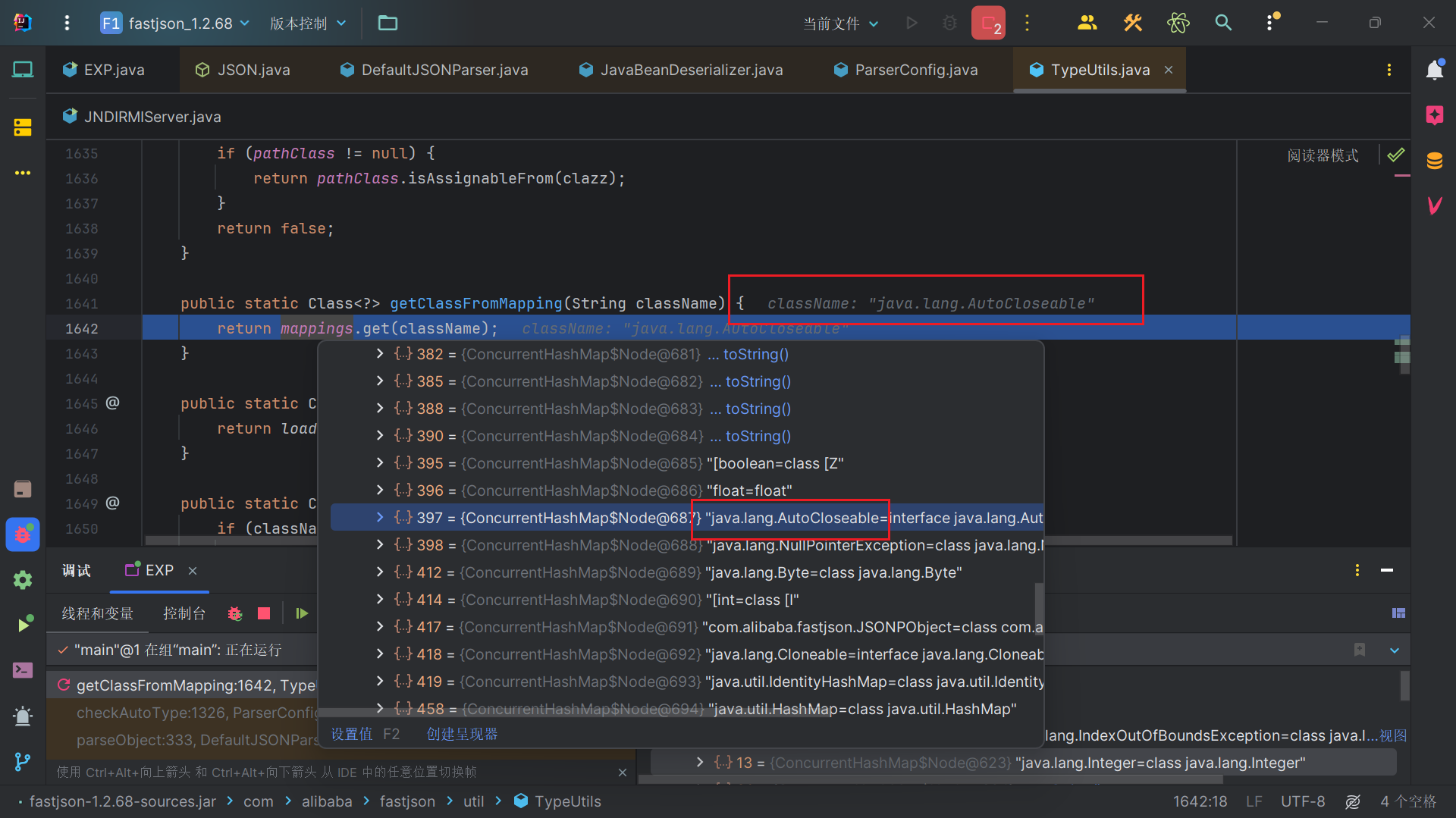Open the Run tool window icon

pos(24,625)
